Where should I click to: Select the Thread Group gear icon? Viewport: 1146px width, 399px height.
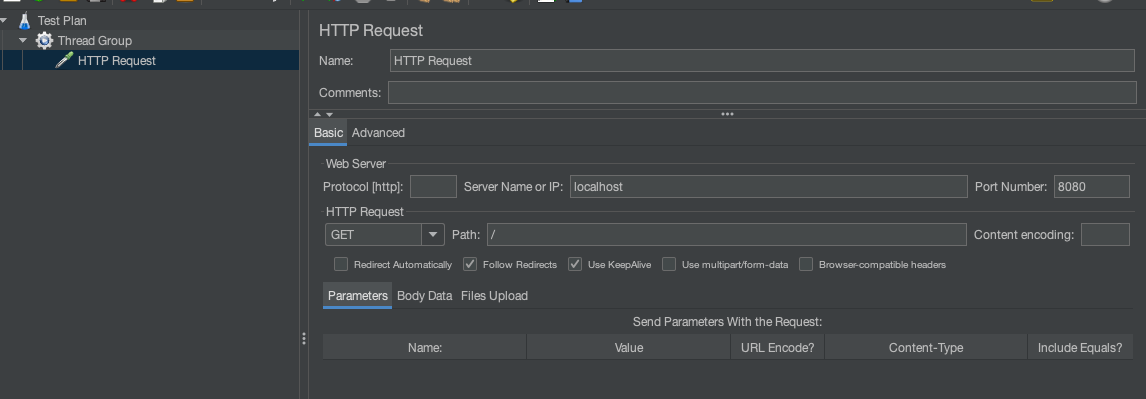(45, 40)
